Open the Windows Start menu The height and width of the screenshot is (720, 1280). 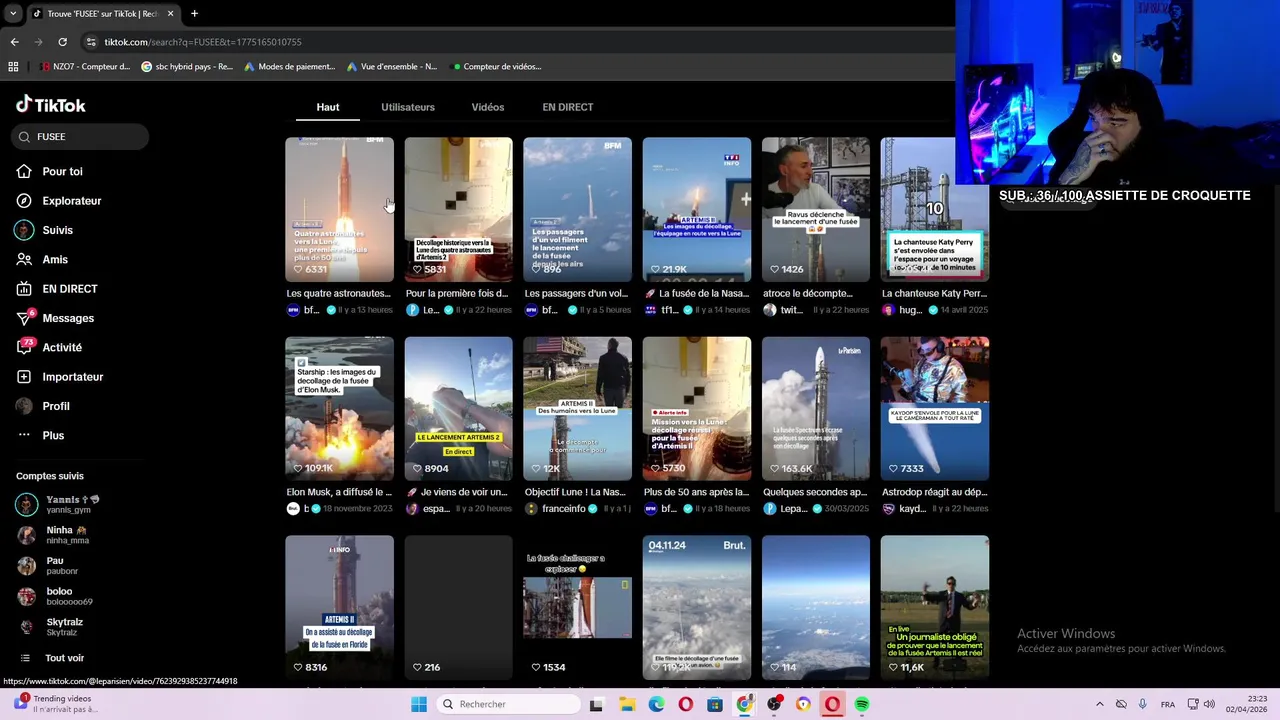419,704
